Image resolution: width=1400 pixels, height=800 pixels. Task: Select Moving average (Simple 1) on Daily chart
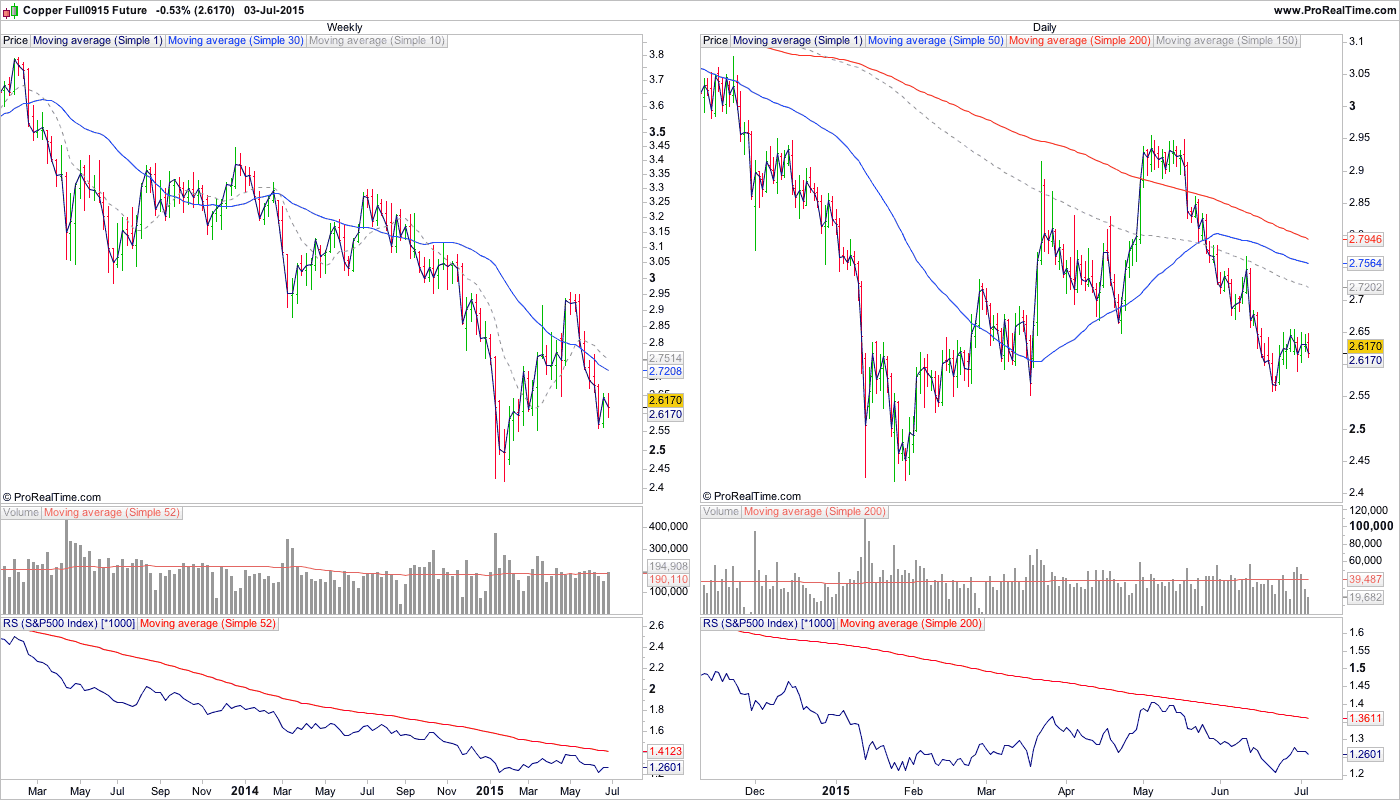(798, 41)
